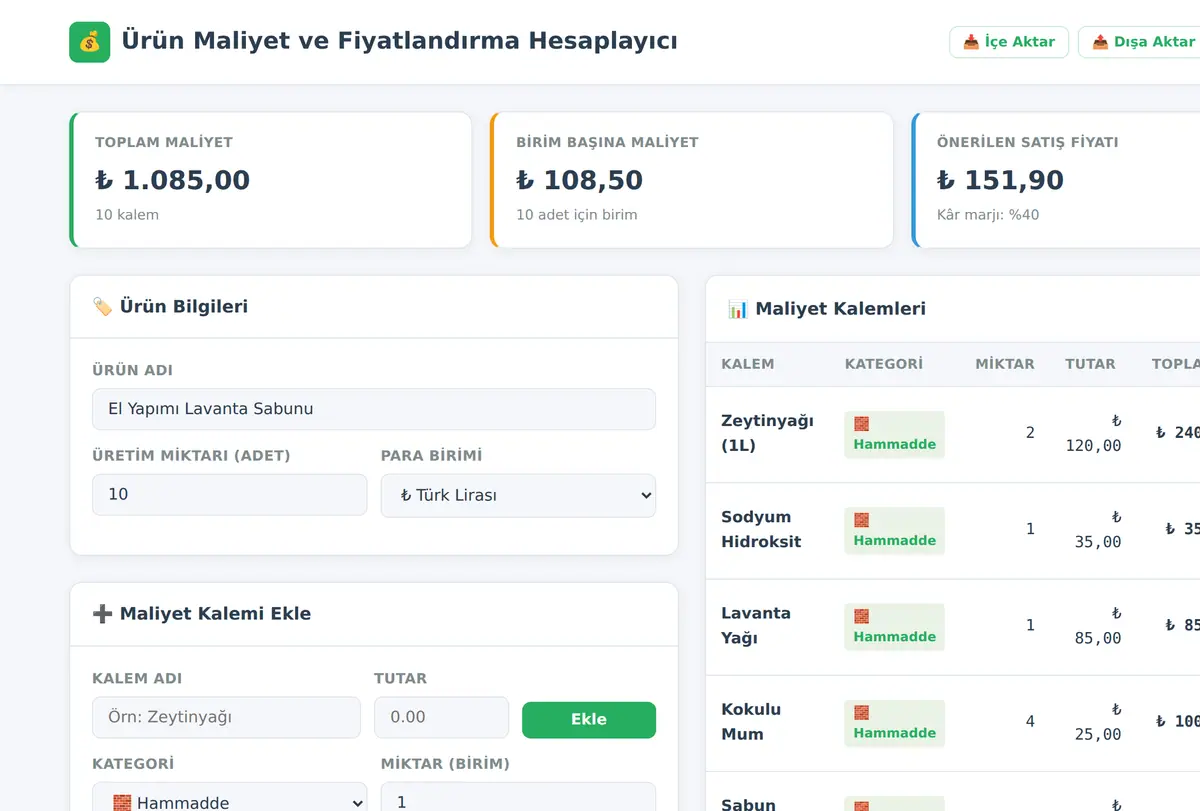Click the plus icon beside Maliyet Kalemi Ekle

[x=102, y=614]
